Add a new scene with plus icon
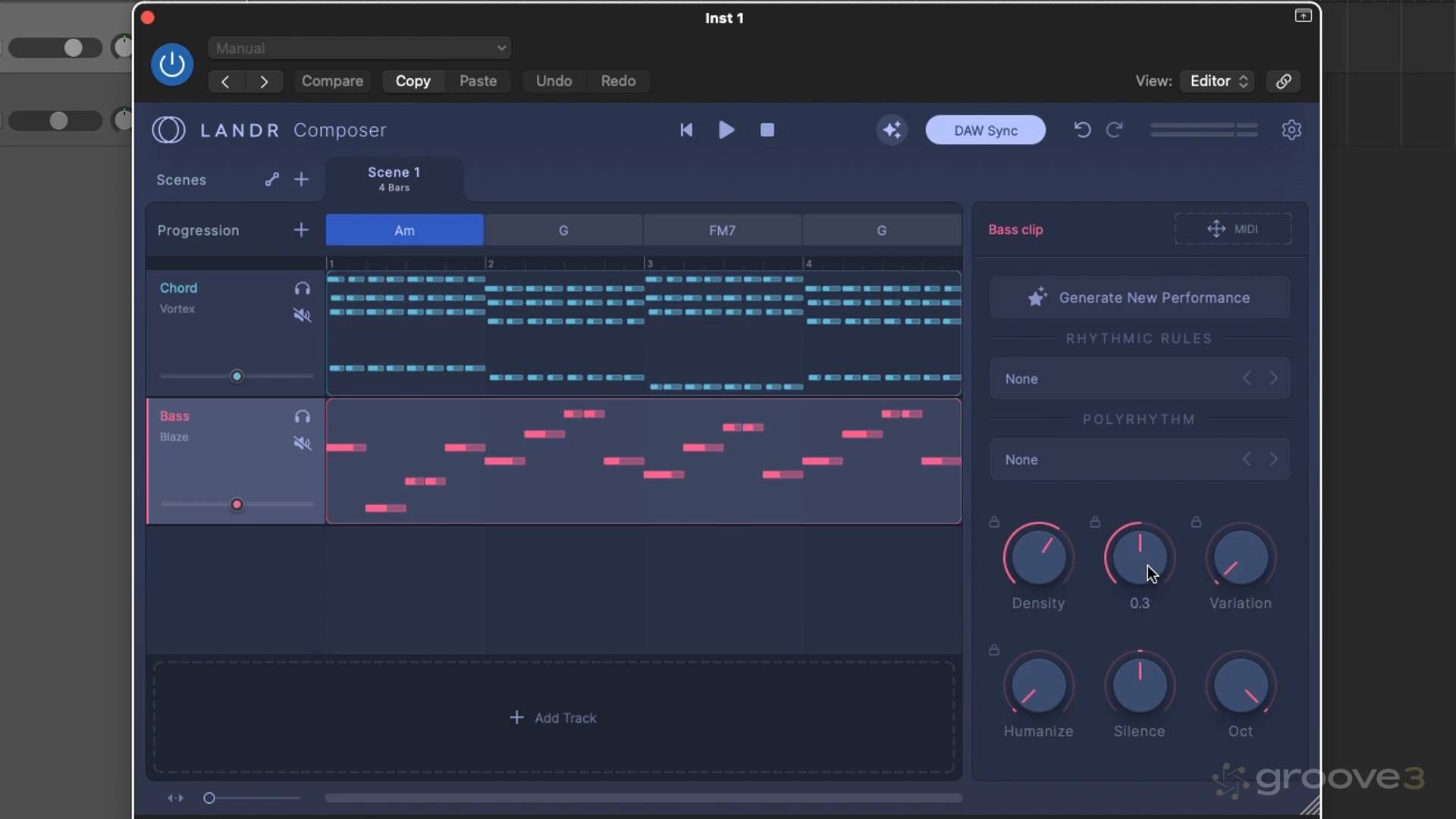The width and height of the screenshot is (1456, 819). coord(302,179)
